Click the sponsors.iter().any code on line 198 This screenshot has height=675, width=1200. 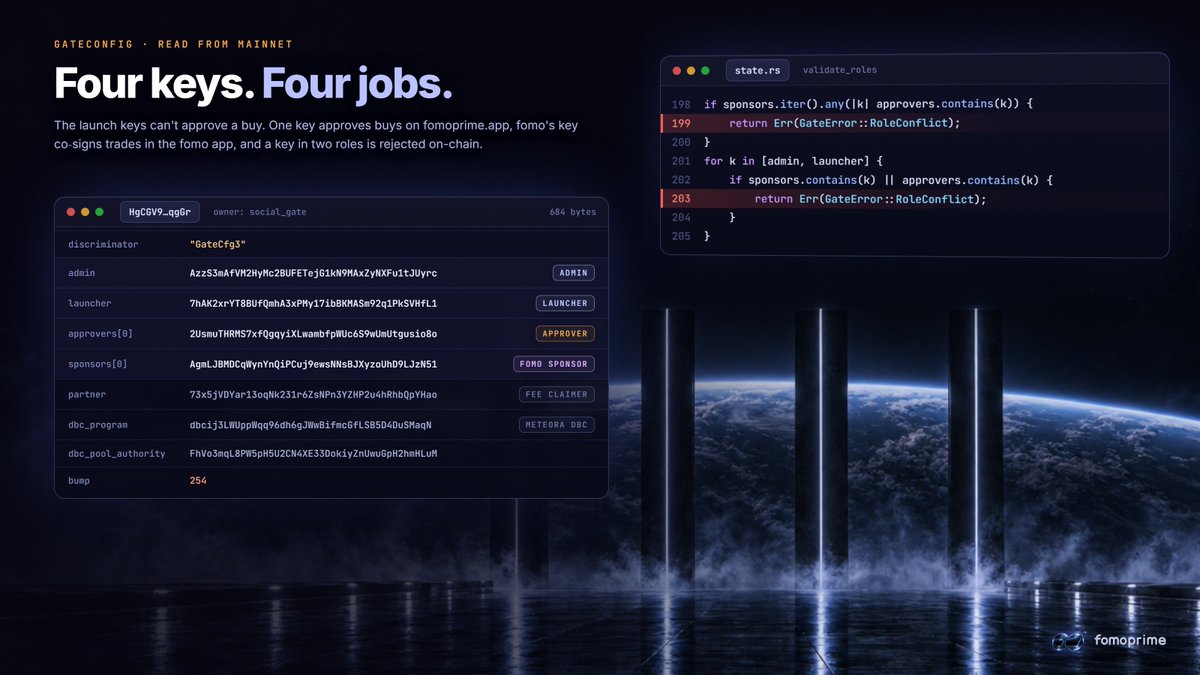[x=868, y=104]
